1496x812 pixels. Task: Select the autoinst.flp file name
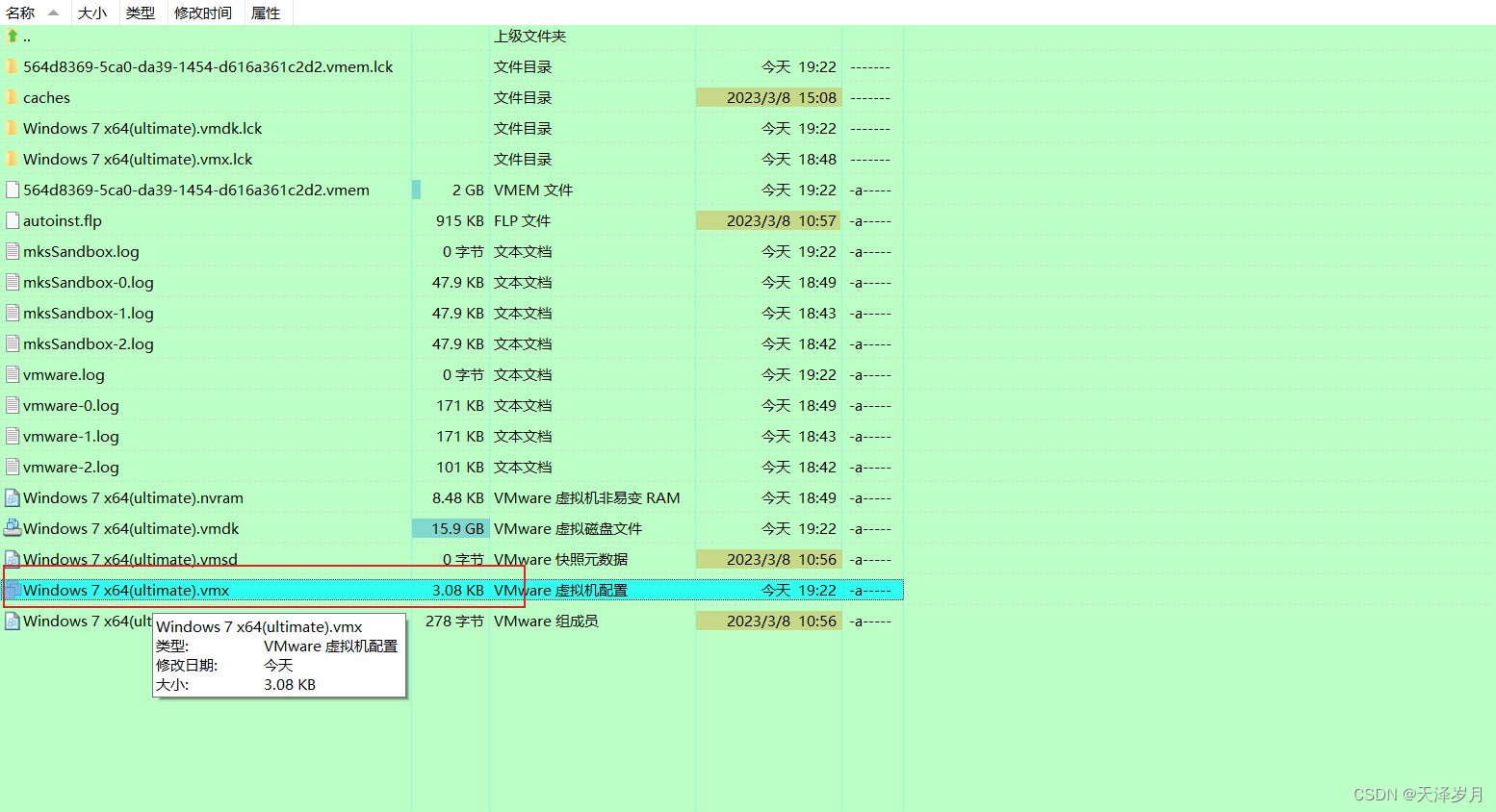(63, 220)
